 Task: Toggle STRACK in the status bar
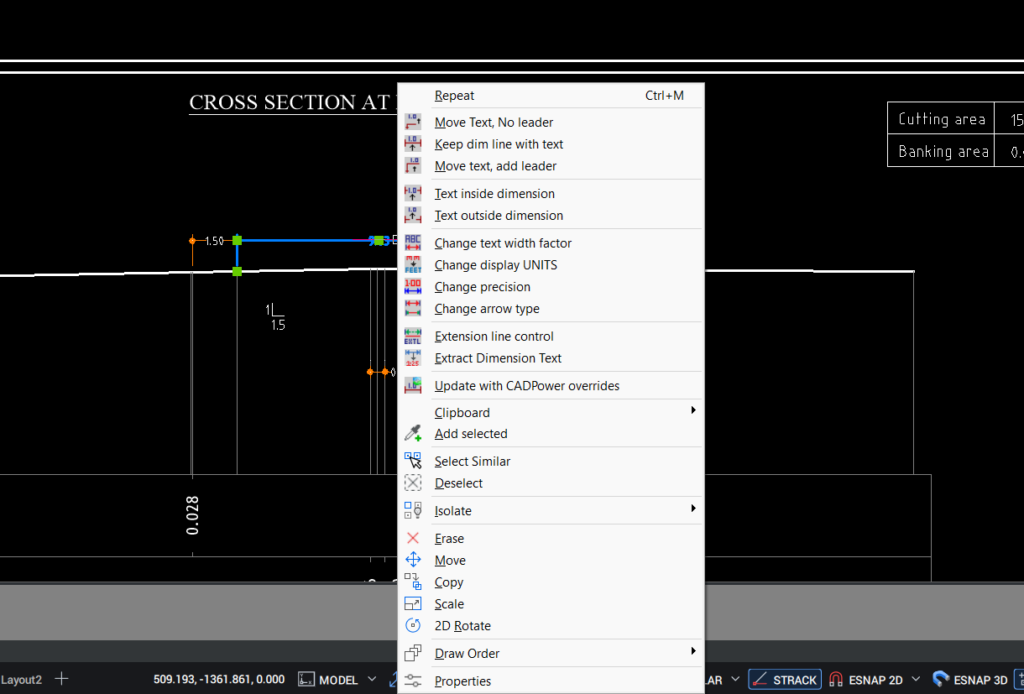(784, 678)
